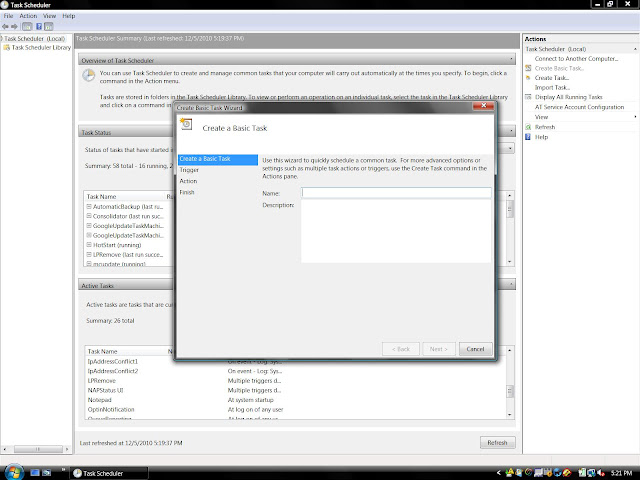The height and width of the screenshot is (480, 640).
Task: Expand the View submenu in Actions pane
Action: (635, 117)
